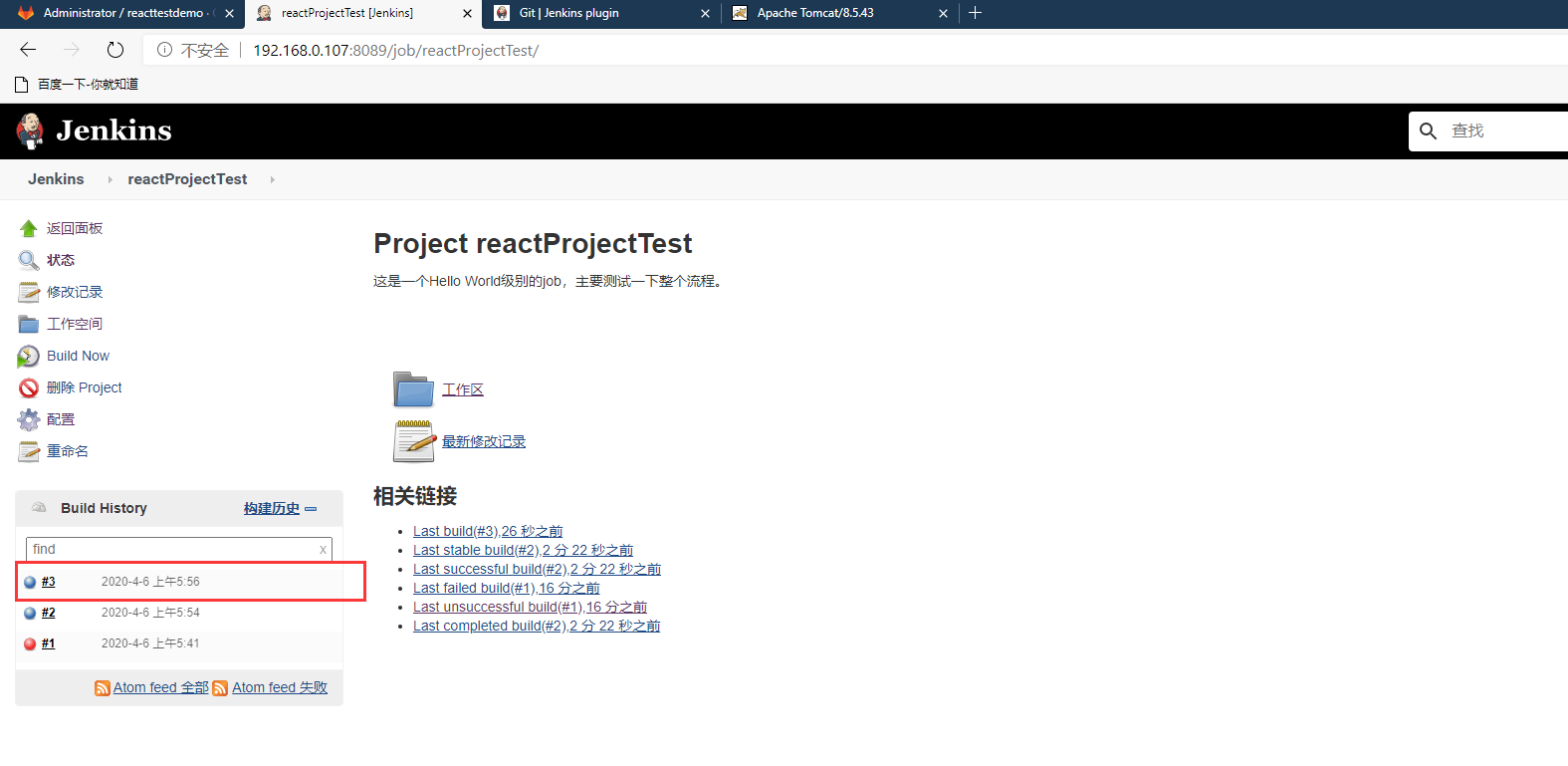
Task: Open 返回面板 in sidebar
Action: click(75, 228)
